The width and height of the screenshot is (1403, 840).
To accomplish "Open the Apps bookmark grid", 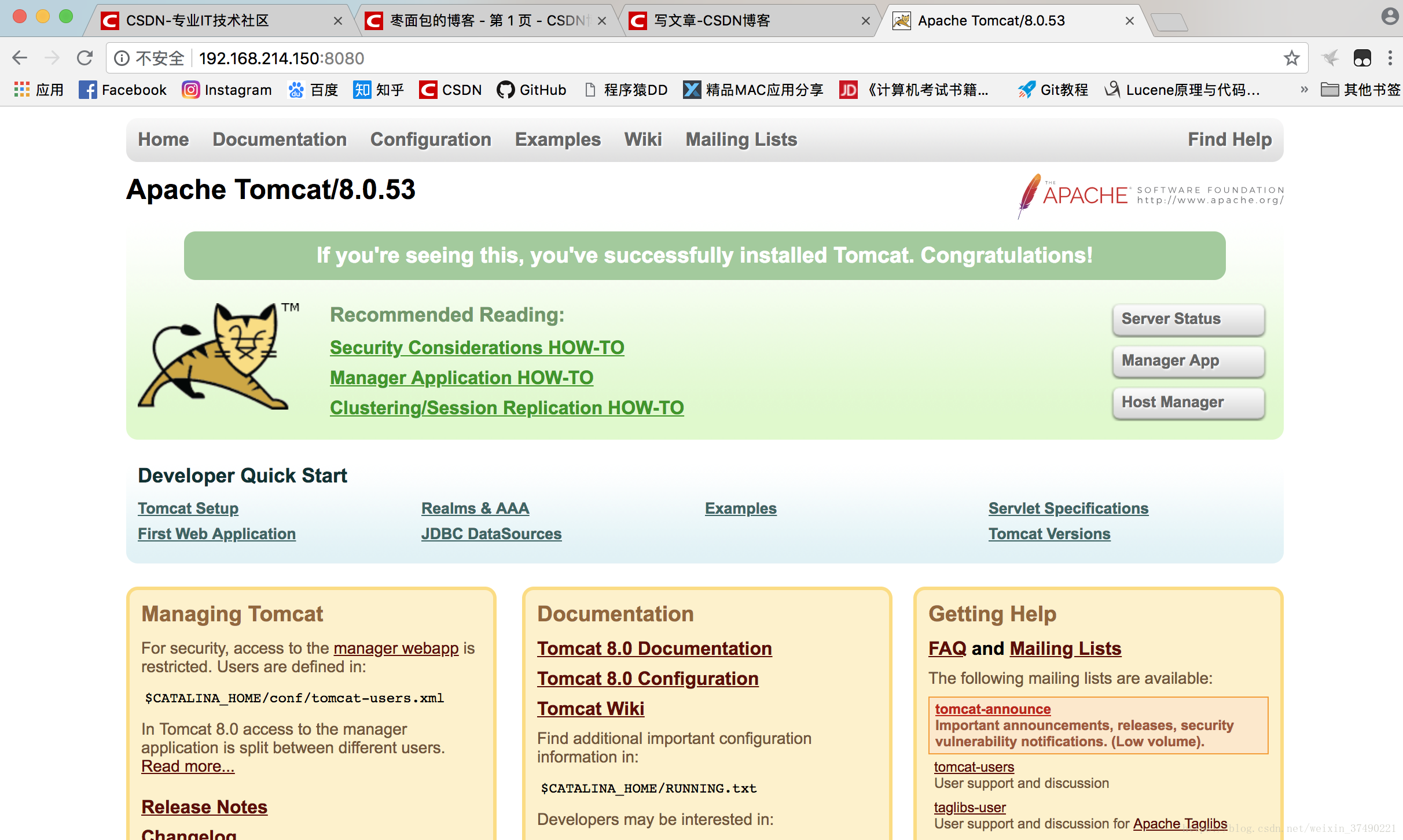I will (38, 90).
